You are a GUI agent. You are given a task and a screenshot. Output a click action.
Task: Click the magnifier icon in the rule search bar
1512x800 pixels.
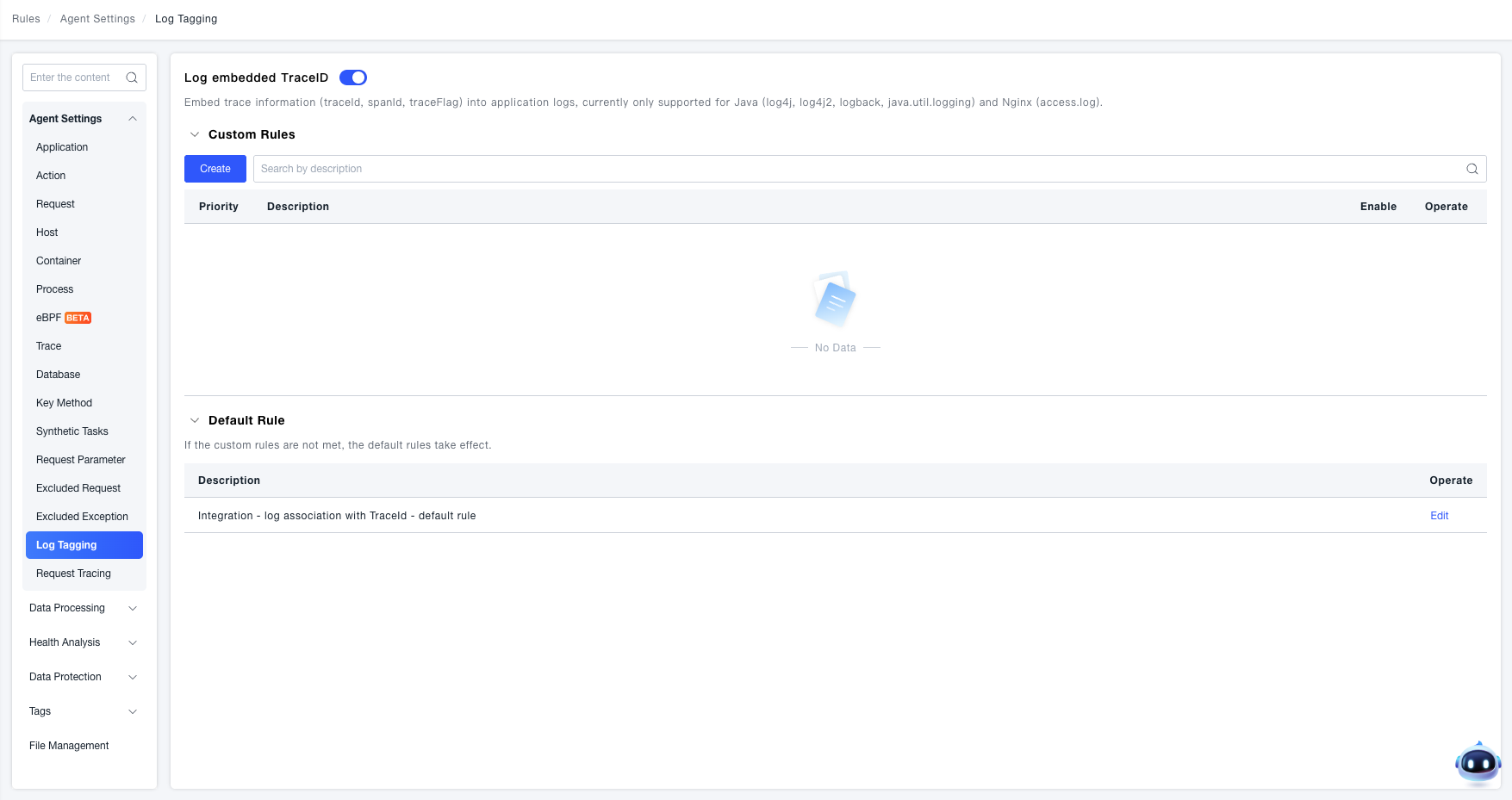1472,169
